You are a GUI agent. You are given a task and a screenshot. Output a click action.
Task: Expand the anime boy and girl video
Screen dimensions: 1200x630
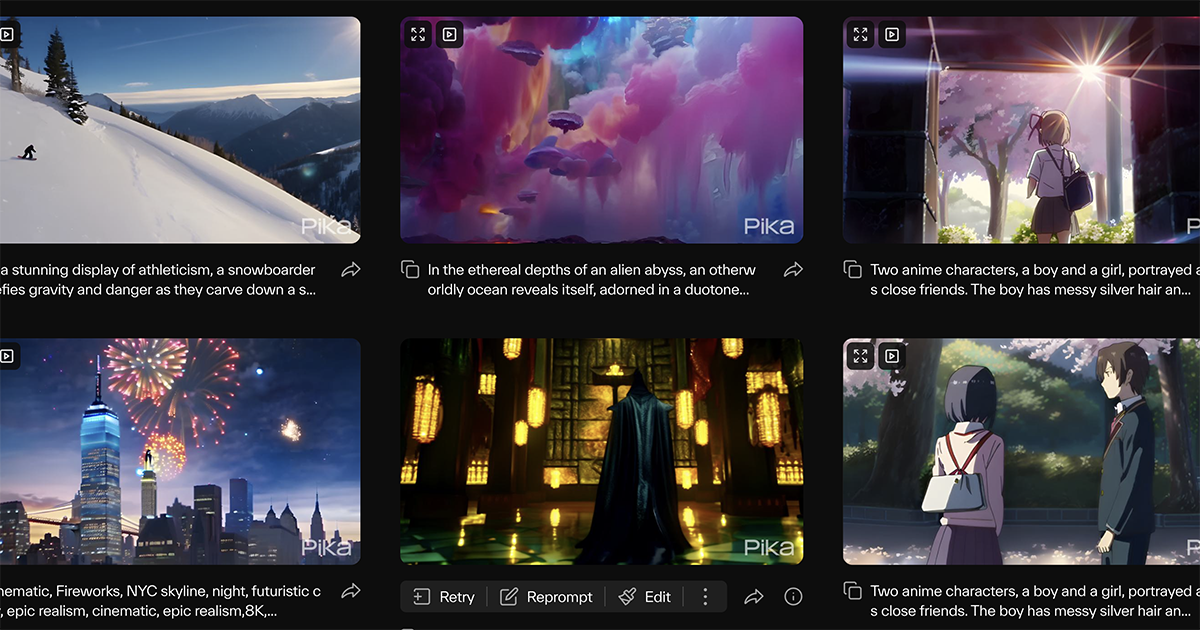[x=860, y=355]
